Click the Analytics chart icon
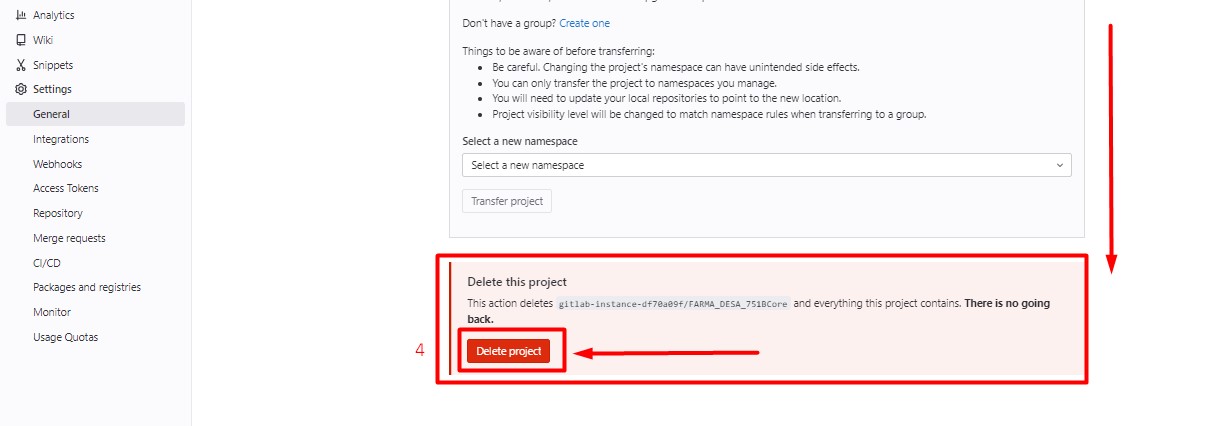Screen dimensions: 1220x426 (x=21, y=16)
